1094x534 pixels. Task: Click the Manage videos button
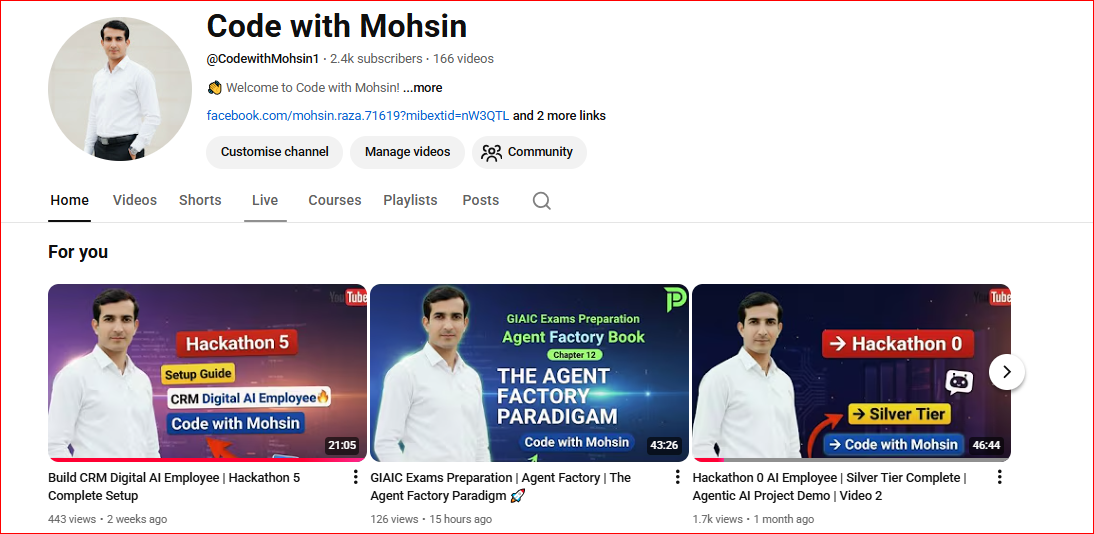tap(407, 152)
